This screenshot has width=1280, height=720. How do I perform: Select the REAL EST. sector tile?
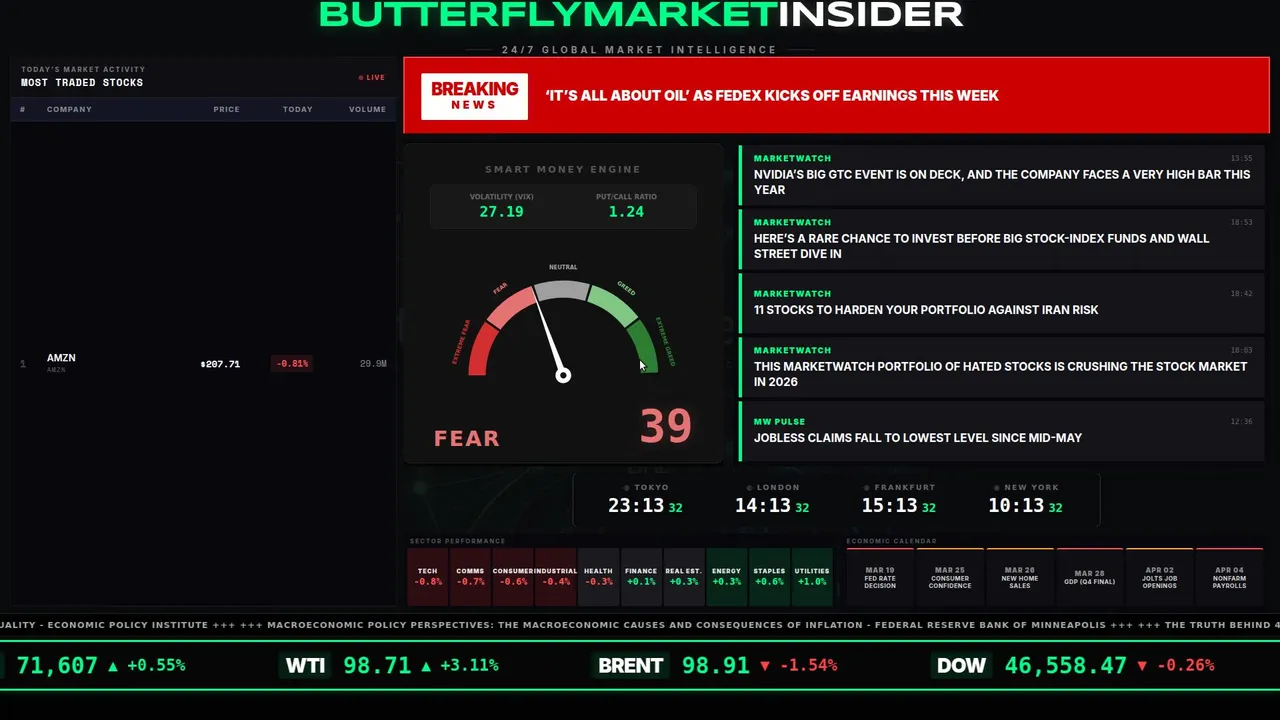pos(684,577)
